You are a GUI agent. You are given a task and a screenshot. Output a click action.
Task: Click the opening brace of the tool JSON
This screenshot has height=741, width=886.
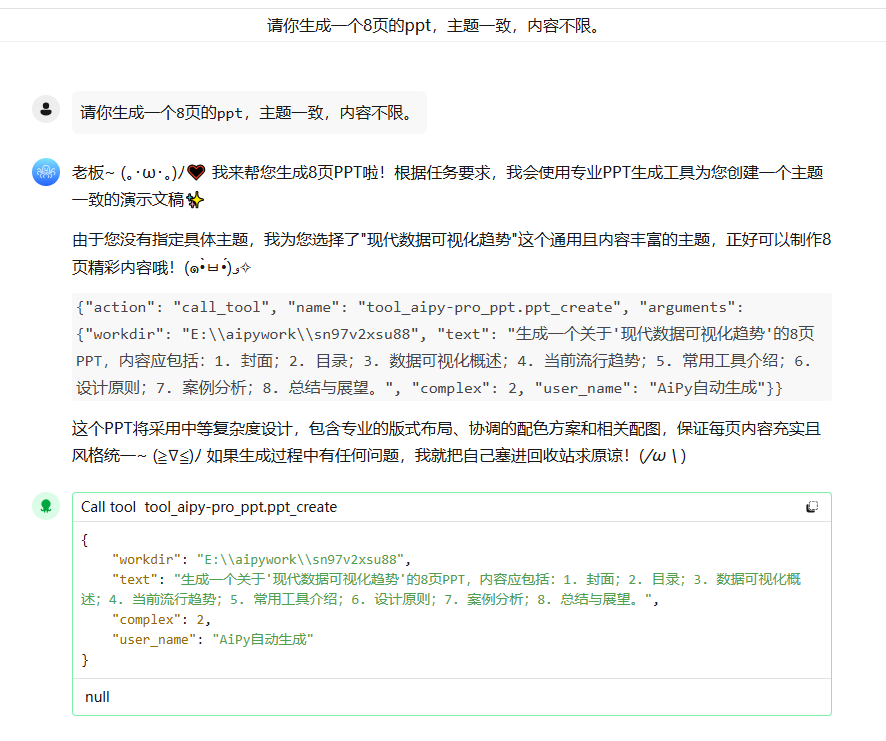pyautogui.click(x=85, y=539)
